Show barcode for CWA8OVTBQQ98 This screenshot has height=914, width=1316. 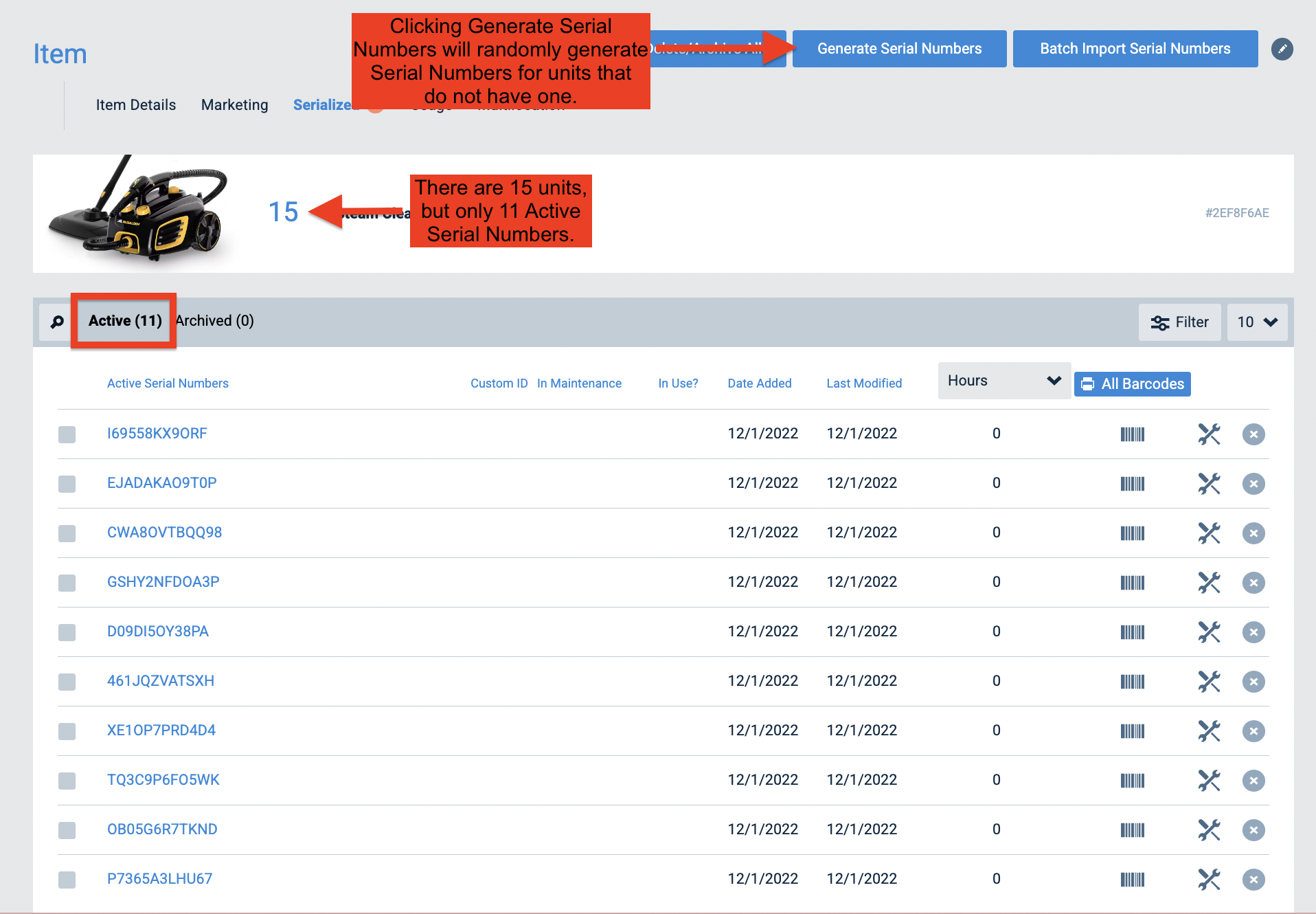point(1133,533)
